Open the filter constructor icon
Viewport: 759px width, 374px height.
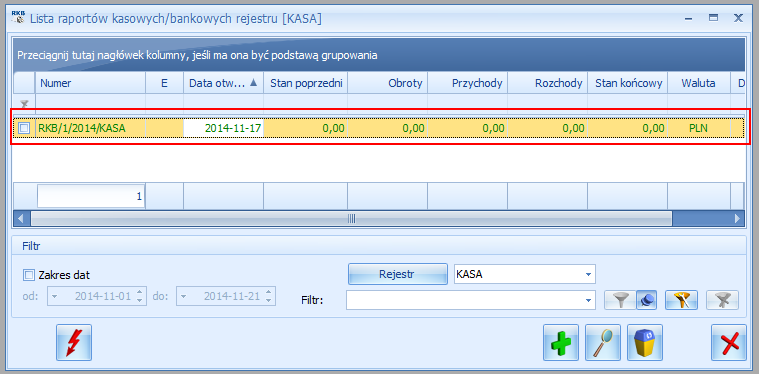(681, 300)
